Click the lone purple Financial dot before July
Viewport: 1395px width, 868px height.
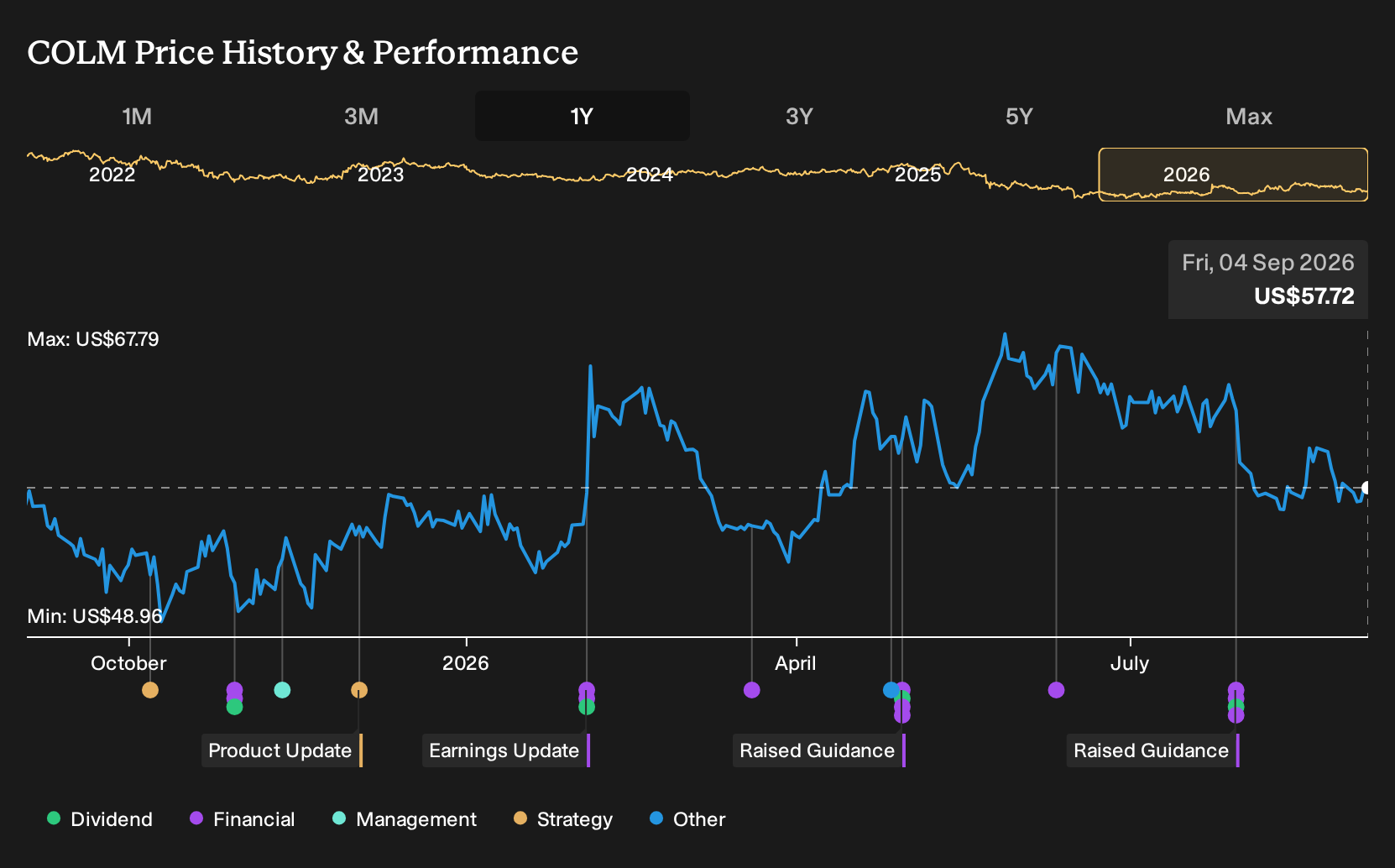[1057, 690]
